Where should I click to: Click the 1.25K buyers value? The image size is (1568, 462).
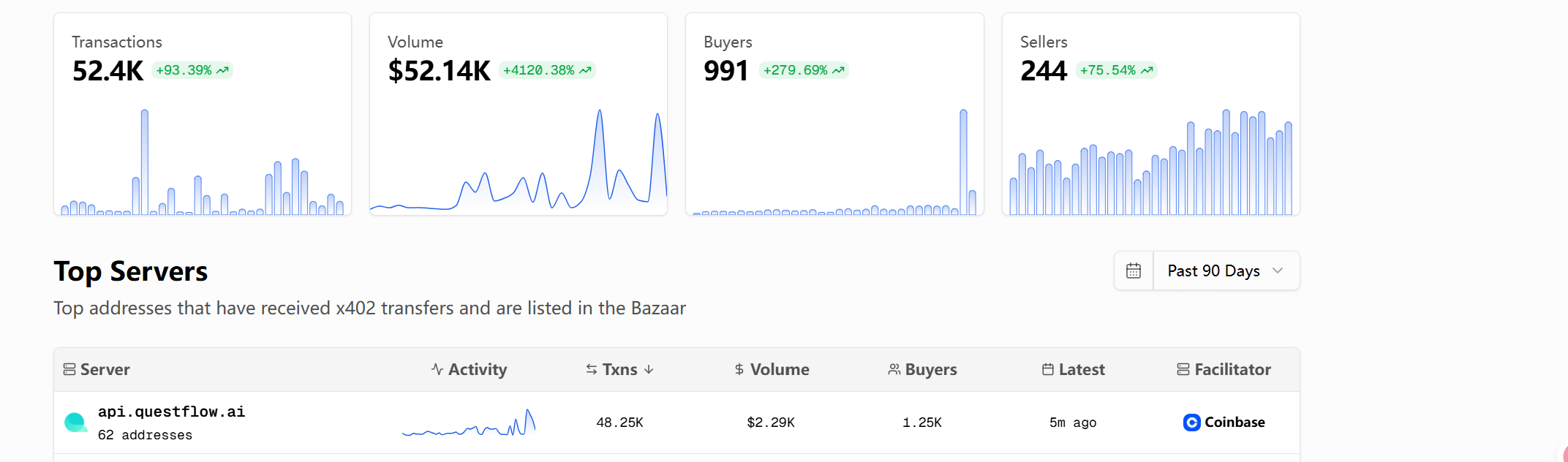pyautogui.click(x=922, y=423)
